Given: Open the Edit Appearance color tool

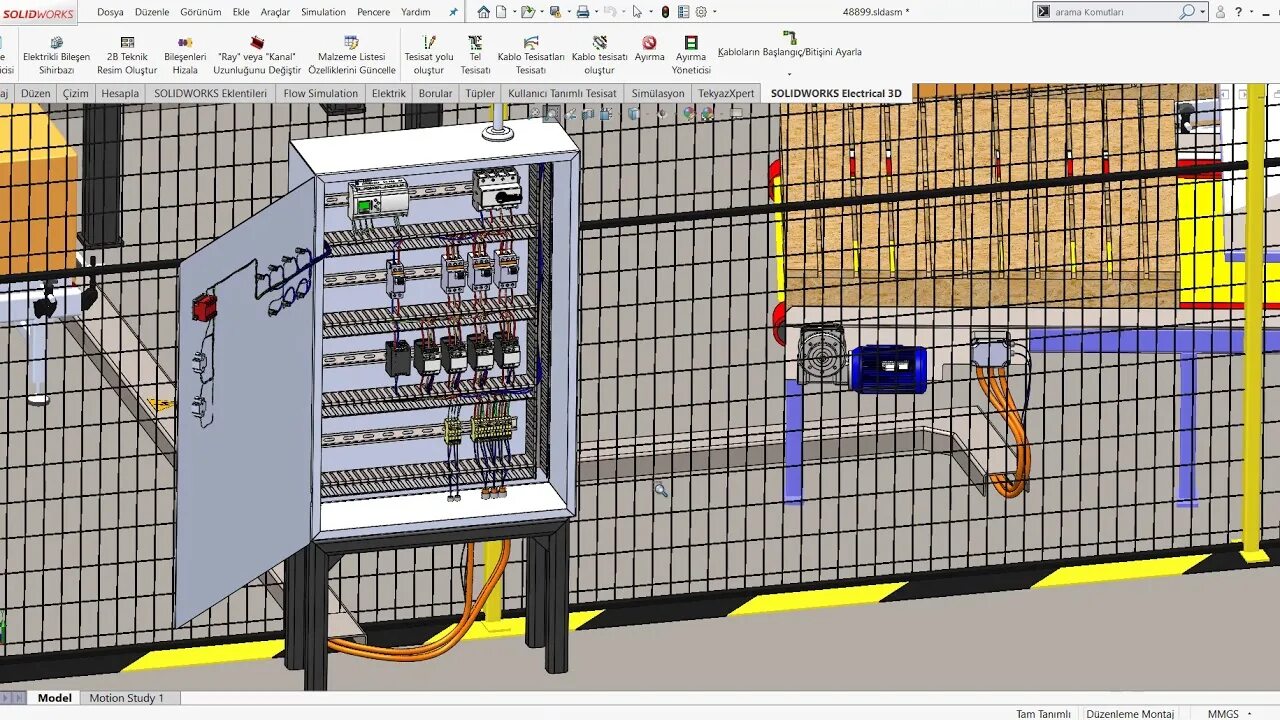Looking at the screenshot, I should (687, 115).
